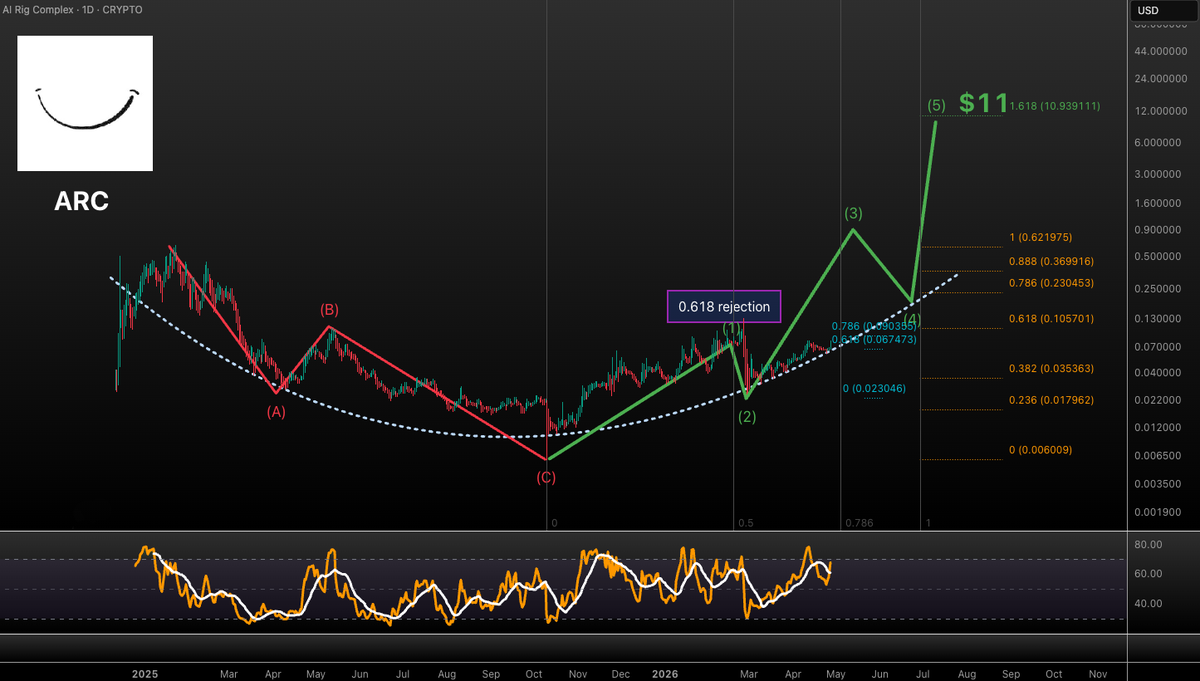Click the 80.00 RSI axis value
The height and width of the screenshot is (681, 1200).
click(1148, 545)
